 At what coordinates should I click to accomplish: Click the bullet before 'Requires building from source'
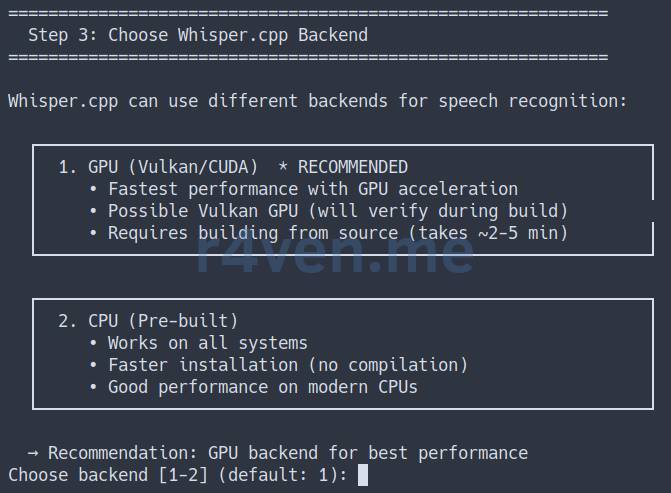tap(93, 233)
